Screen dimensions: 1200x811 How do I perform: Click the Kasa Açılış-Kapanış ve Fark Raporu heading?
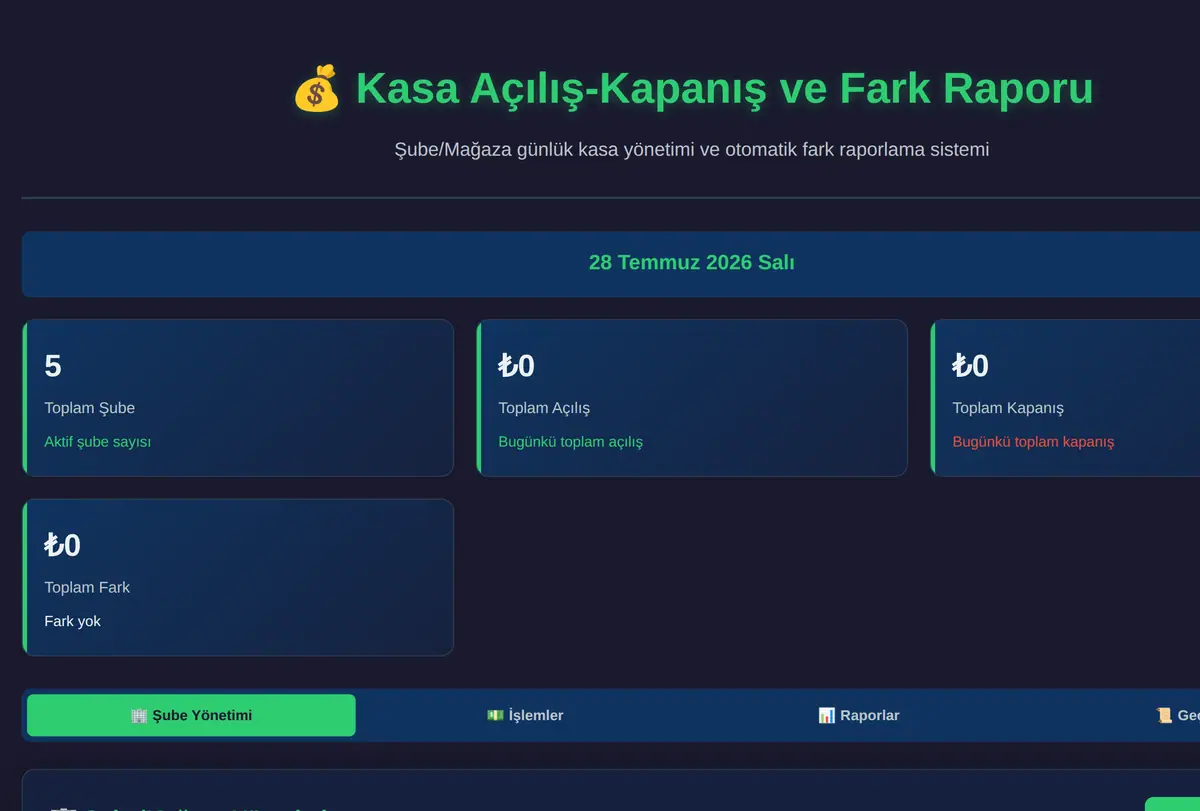coord(724,88)
